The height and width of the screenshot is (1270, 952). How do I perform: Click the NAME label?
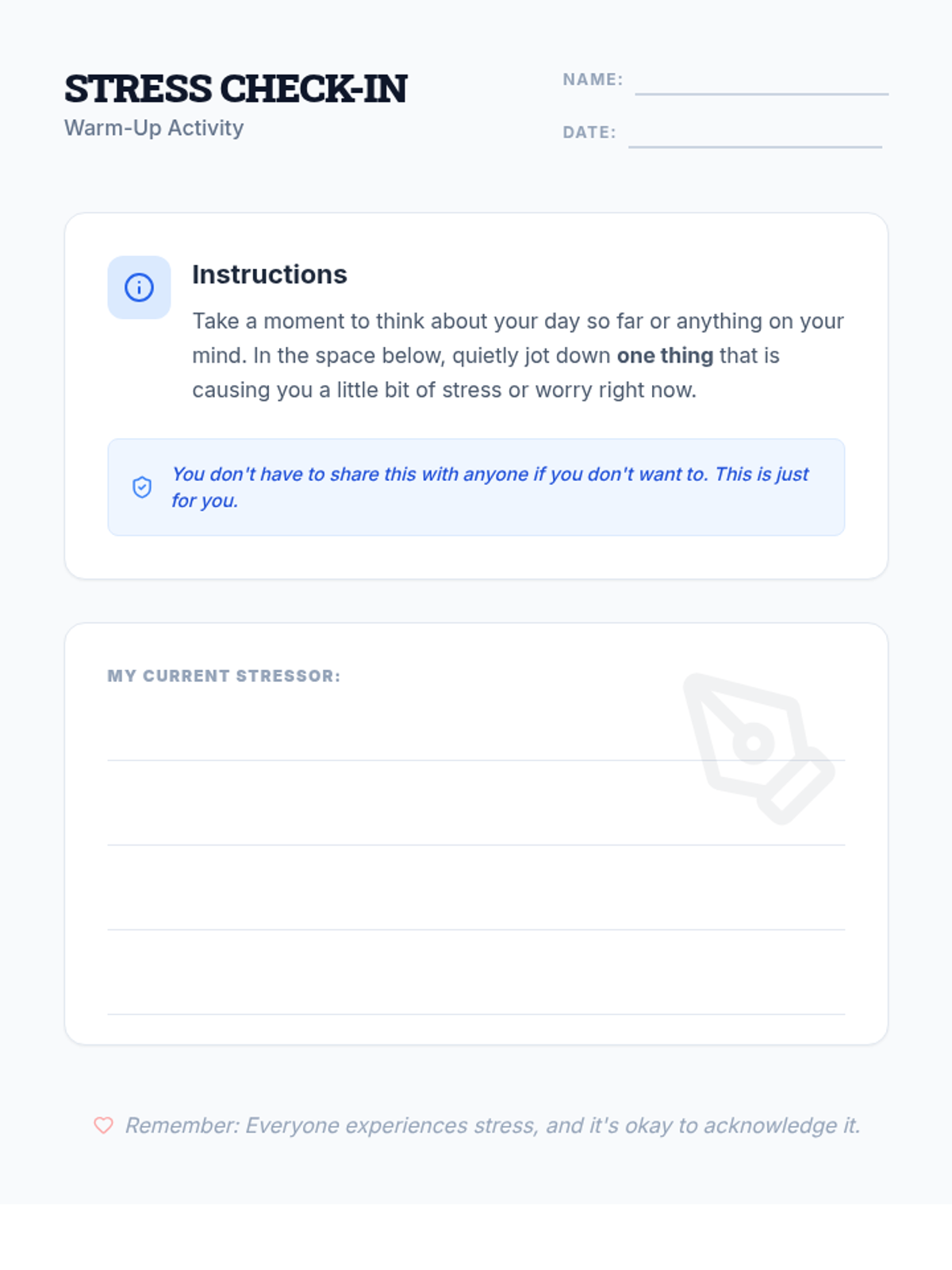[593, 79]
